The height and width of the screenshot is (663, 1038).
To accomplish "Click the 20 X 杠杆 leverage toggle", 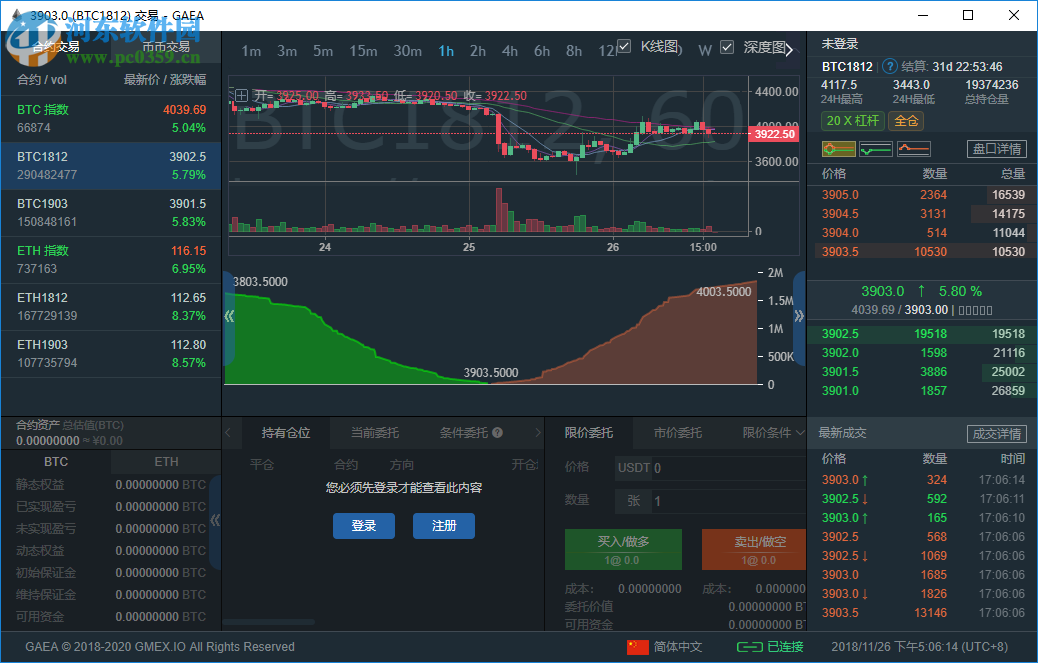I will click(x=851, y=120).
